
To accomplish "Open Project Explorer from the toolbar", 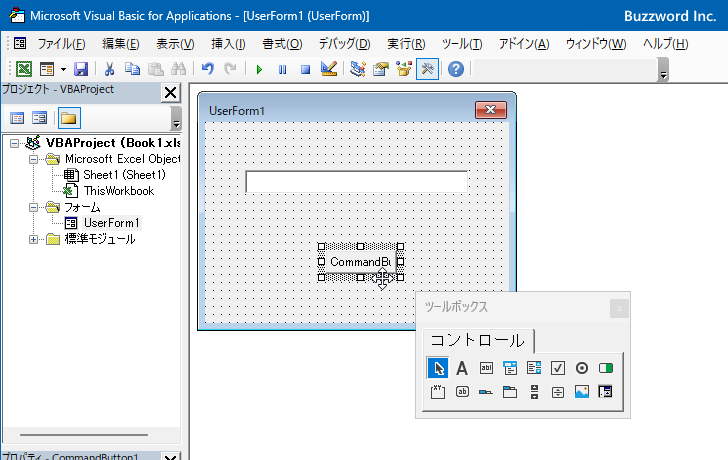I will coord(358,69).
